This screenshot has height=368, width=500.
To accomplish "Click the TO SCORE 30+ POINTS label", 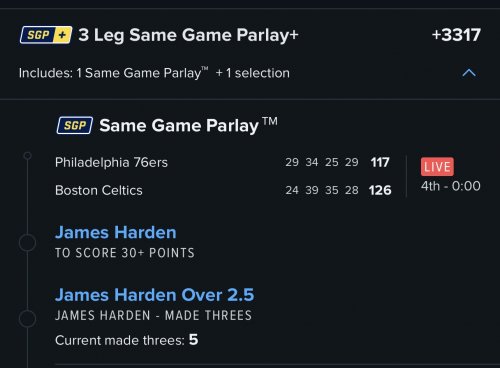I will [125, 253].
